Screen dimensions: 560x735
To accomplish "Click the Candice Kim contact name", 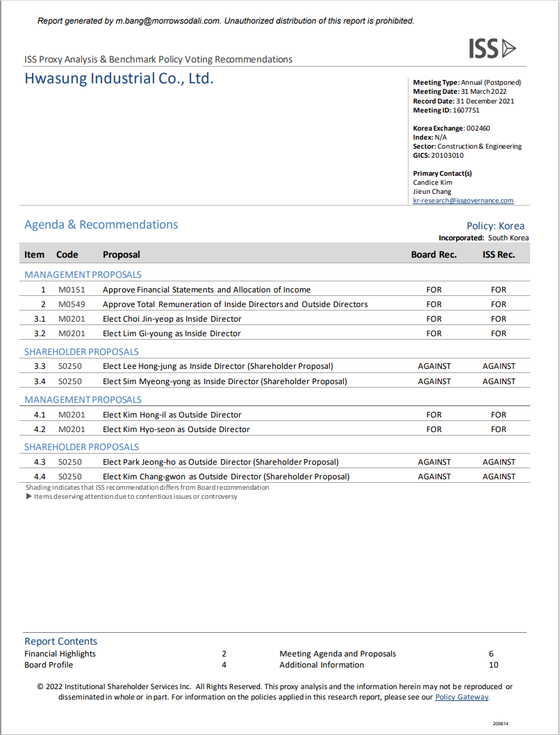I will point(433,182).
